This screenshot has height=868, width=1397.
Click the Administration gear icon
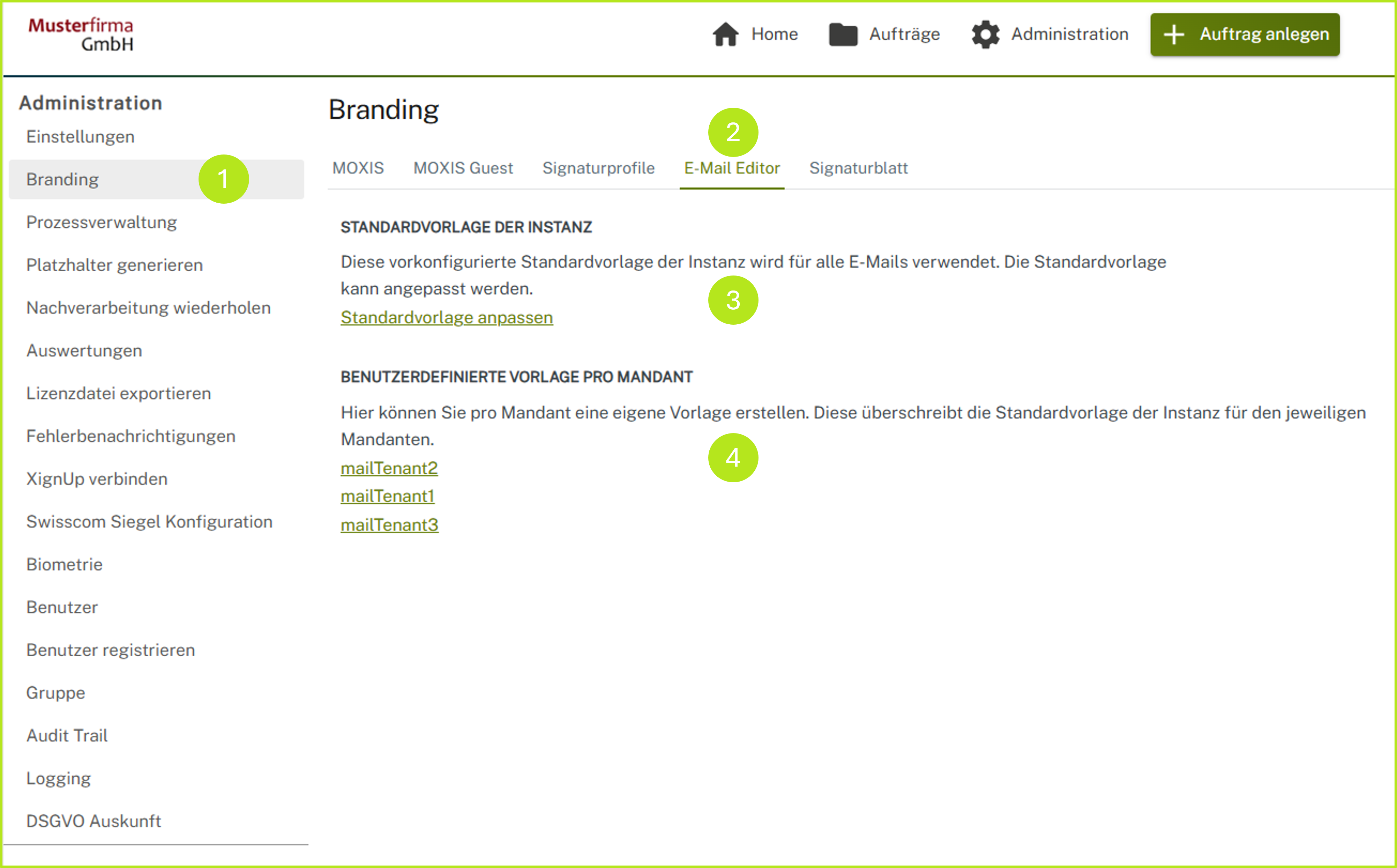click(x=985, y=35)
